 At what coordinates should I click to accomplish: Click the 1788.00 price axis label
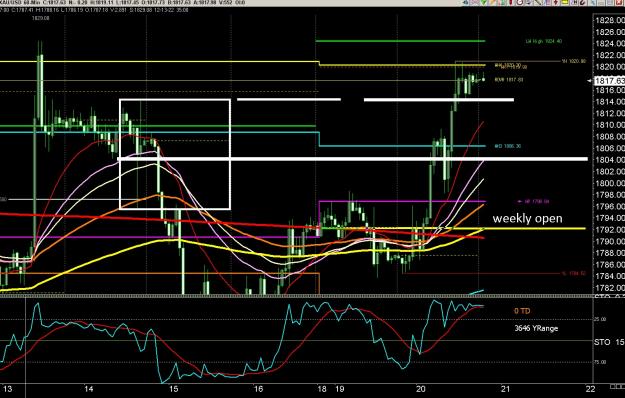(x=609, y=253)
